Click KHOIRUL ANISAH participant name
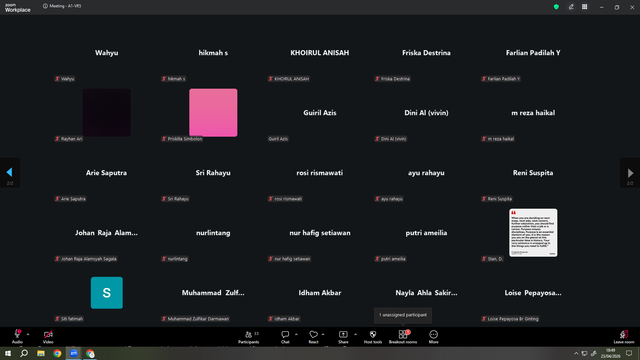This screenshot has width=640, height=360. point(320,53)
